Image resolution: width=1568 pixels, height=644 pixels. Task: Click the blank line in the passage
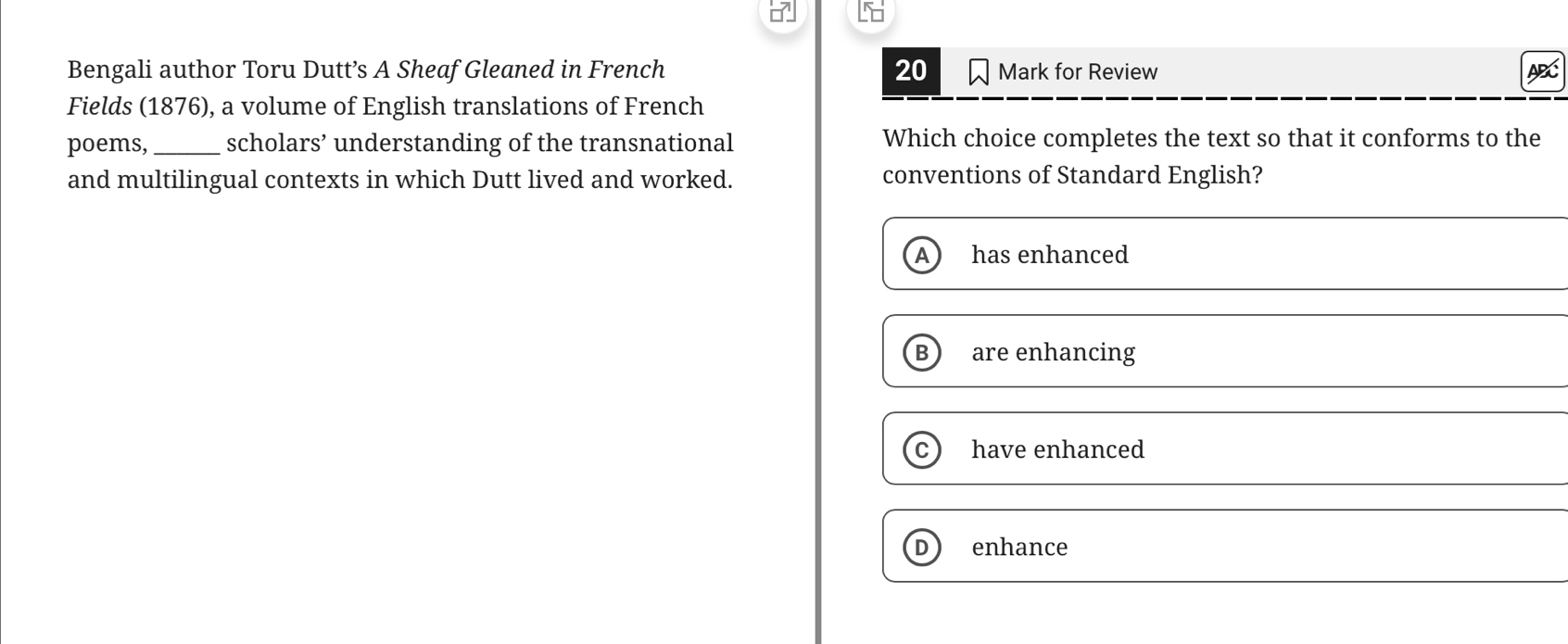(x=188, y=145)
